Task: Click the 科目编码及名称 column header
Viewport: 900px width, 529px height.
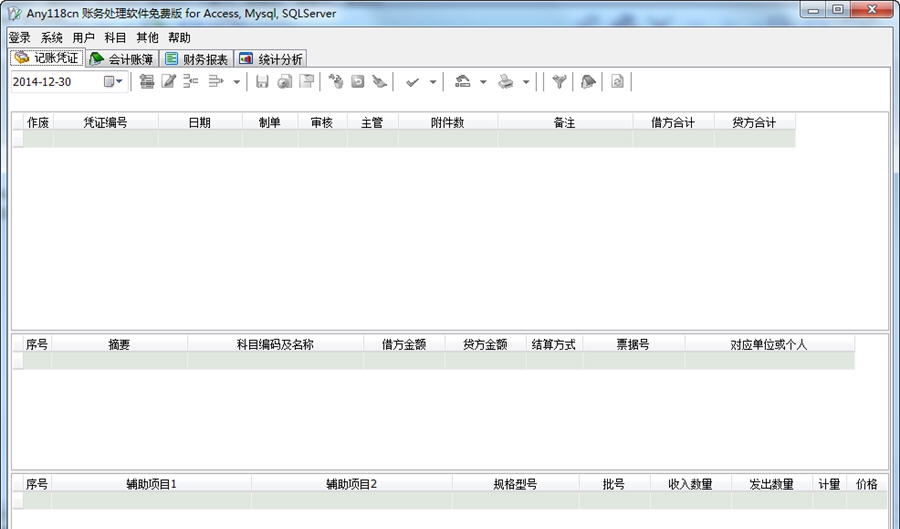Action: 276,344
